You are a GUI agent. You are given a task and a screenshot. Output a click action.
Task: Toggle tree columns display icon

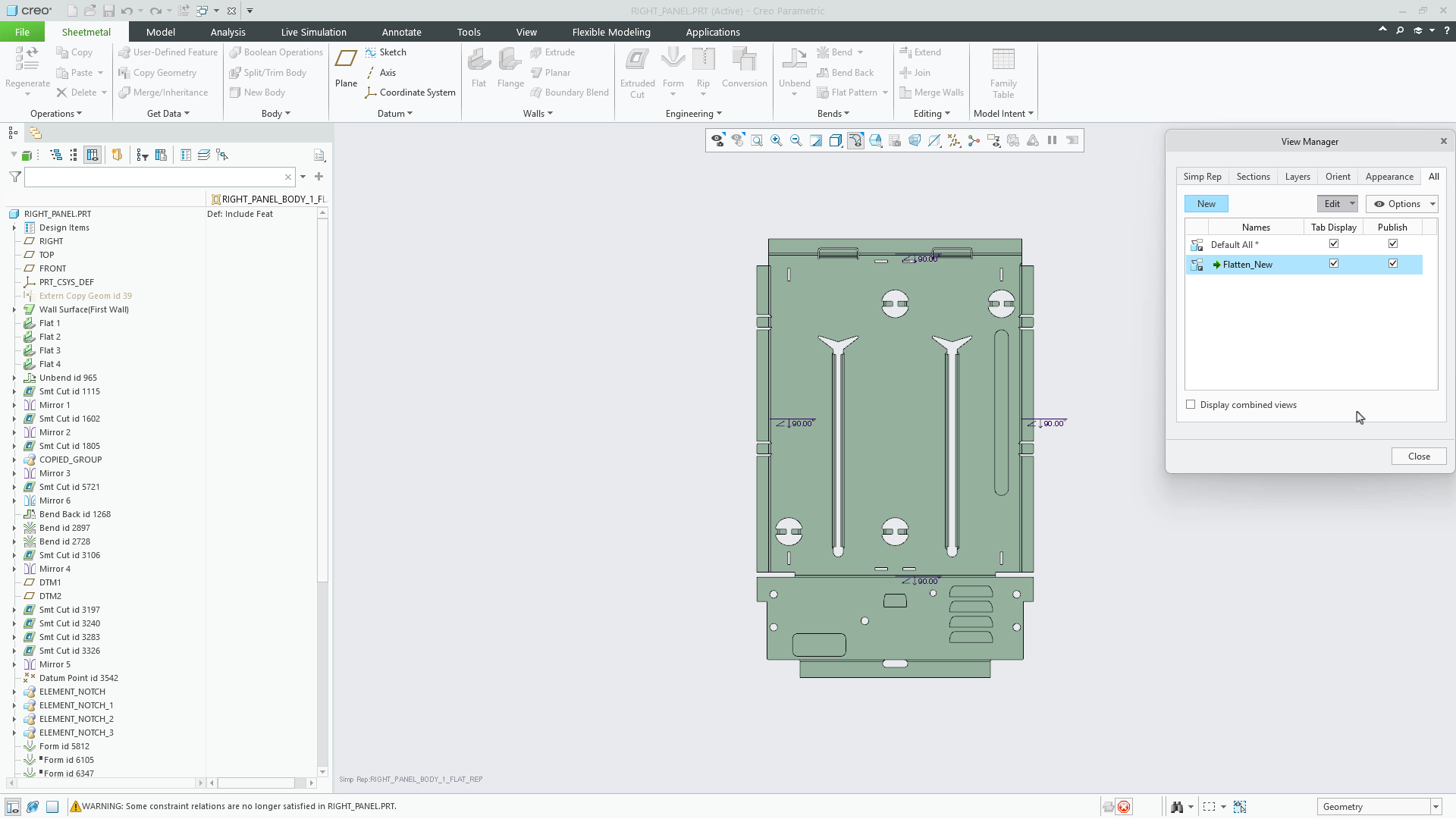pyautogui.click(x=93, y=155)
